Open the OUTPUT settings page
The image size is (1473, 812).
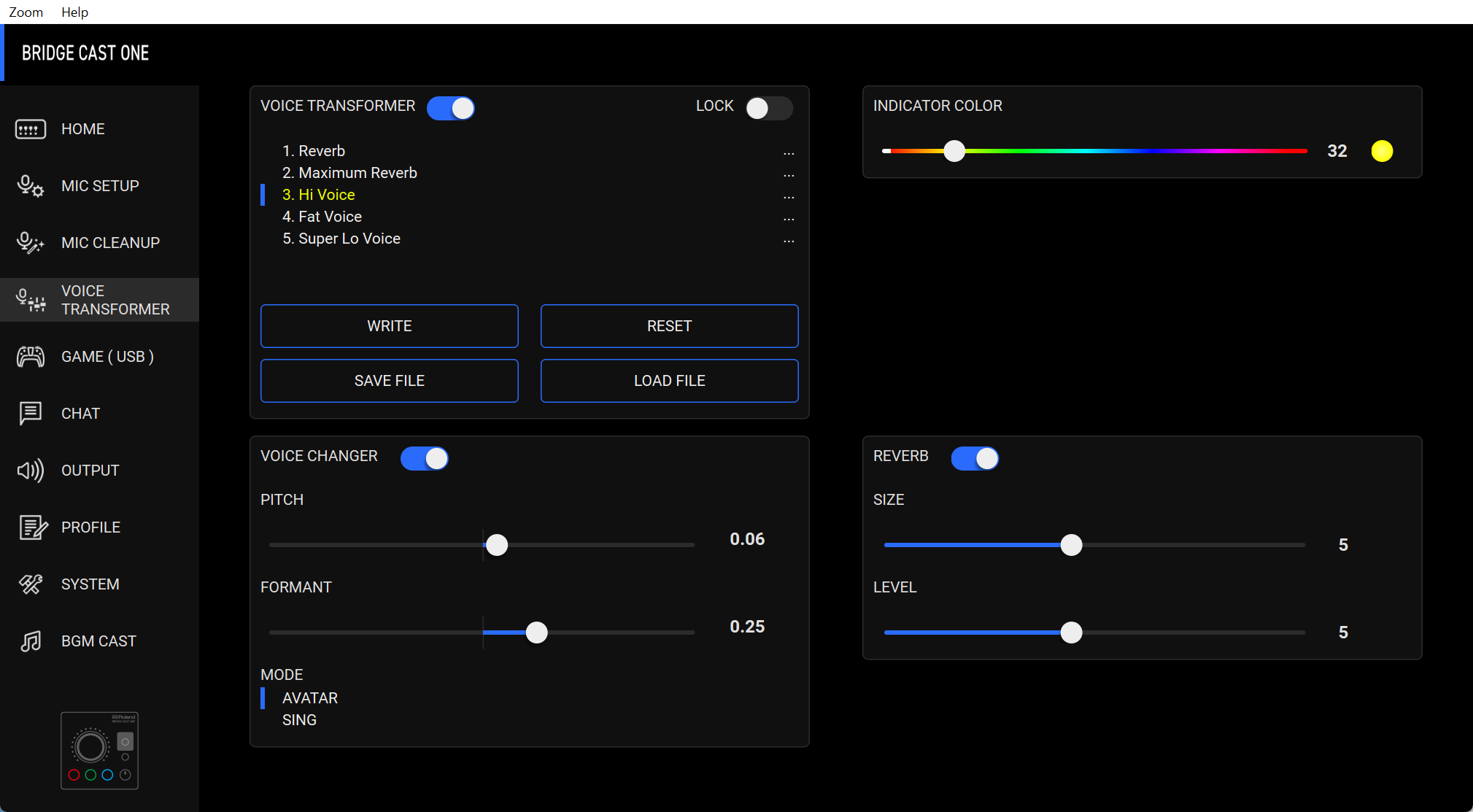click(x=99, y=471)
